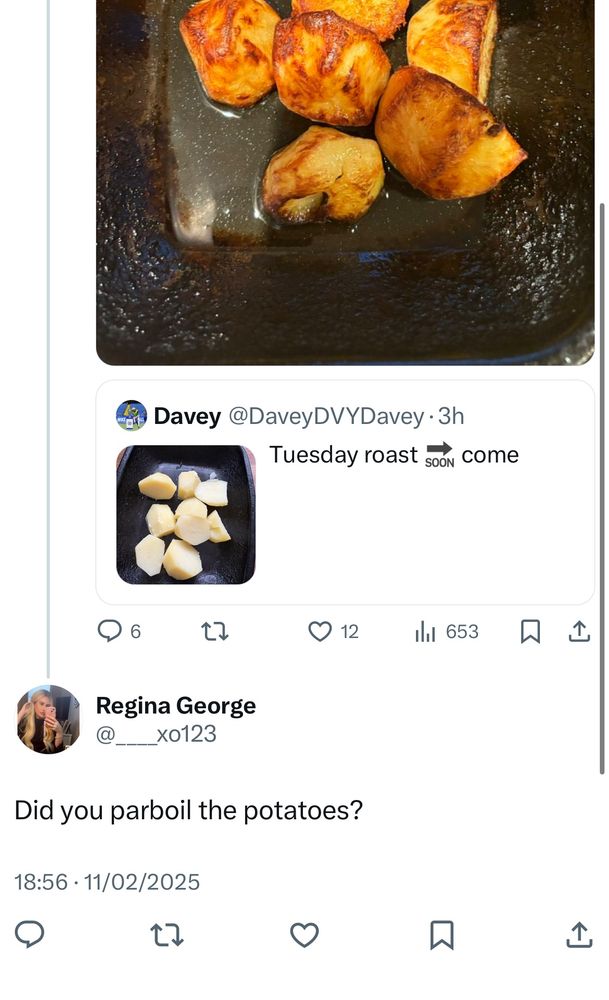Reply to the quoted potato tweet
Screen dimensions: 609x1000
[x=109, y=632]
